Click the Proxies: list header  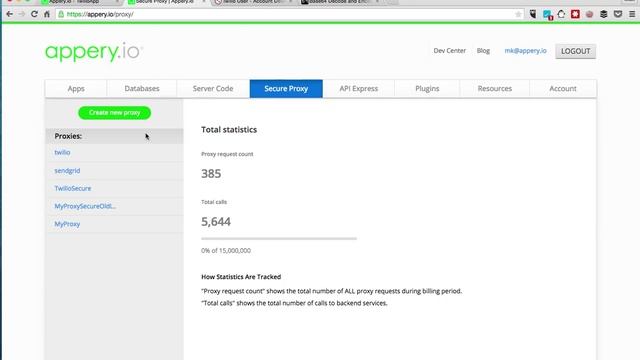coord(114,136)
